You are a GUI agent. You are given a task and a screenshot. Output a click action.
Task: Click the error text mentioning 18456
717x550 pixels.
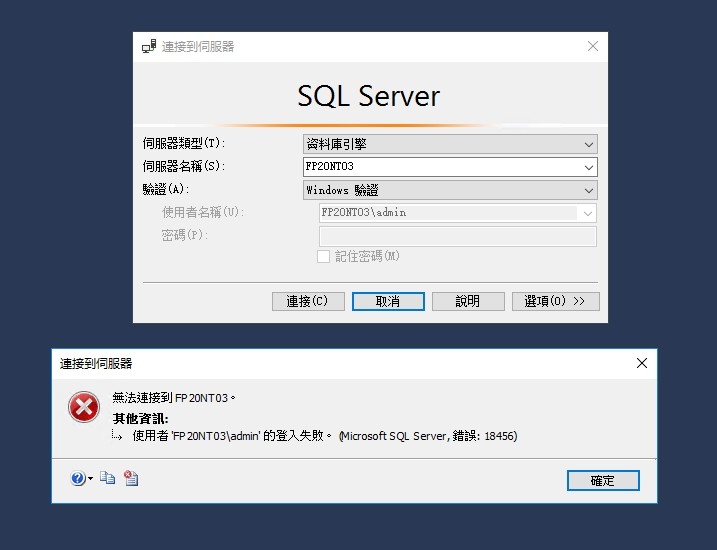pos(325,436)
